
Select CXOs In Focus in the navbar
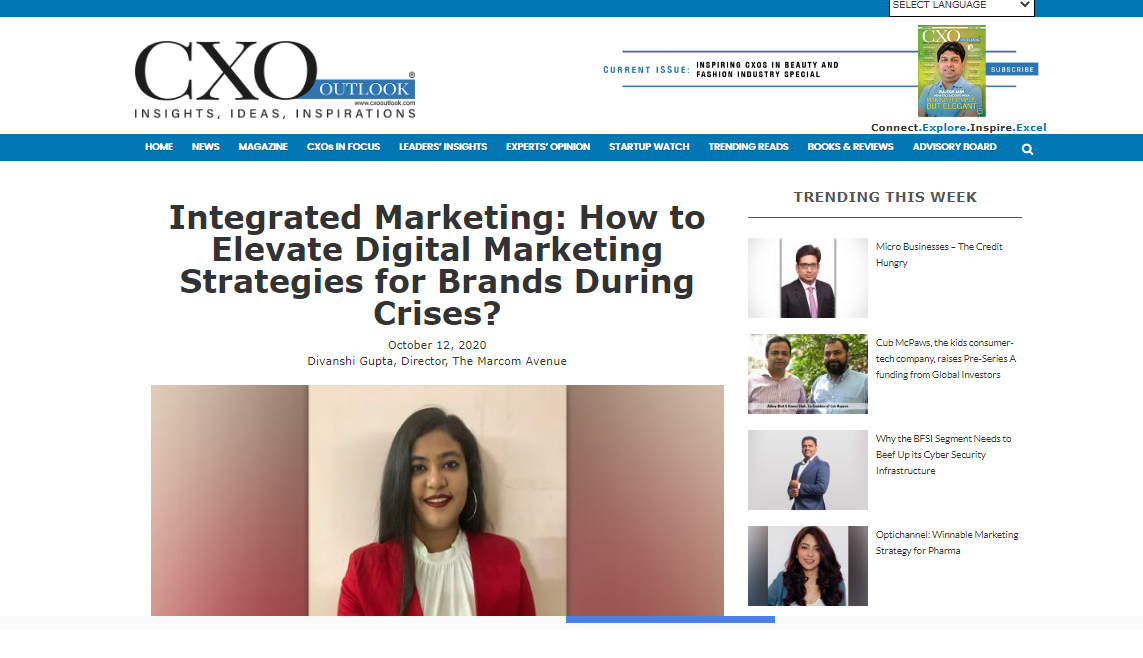click(343, 147)
